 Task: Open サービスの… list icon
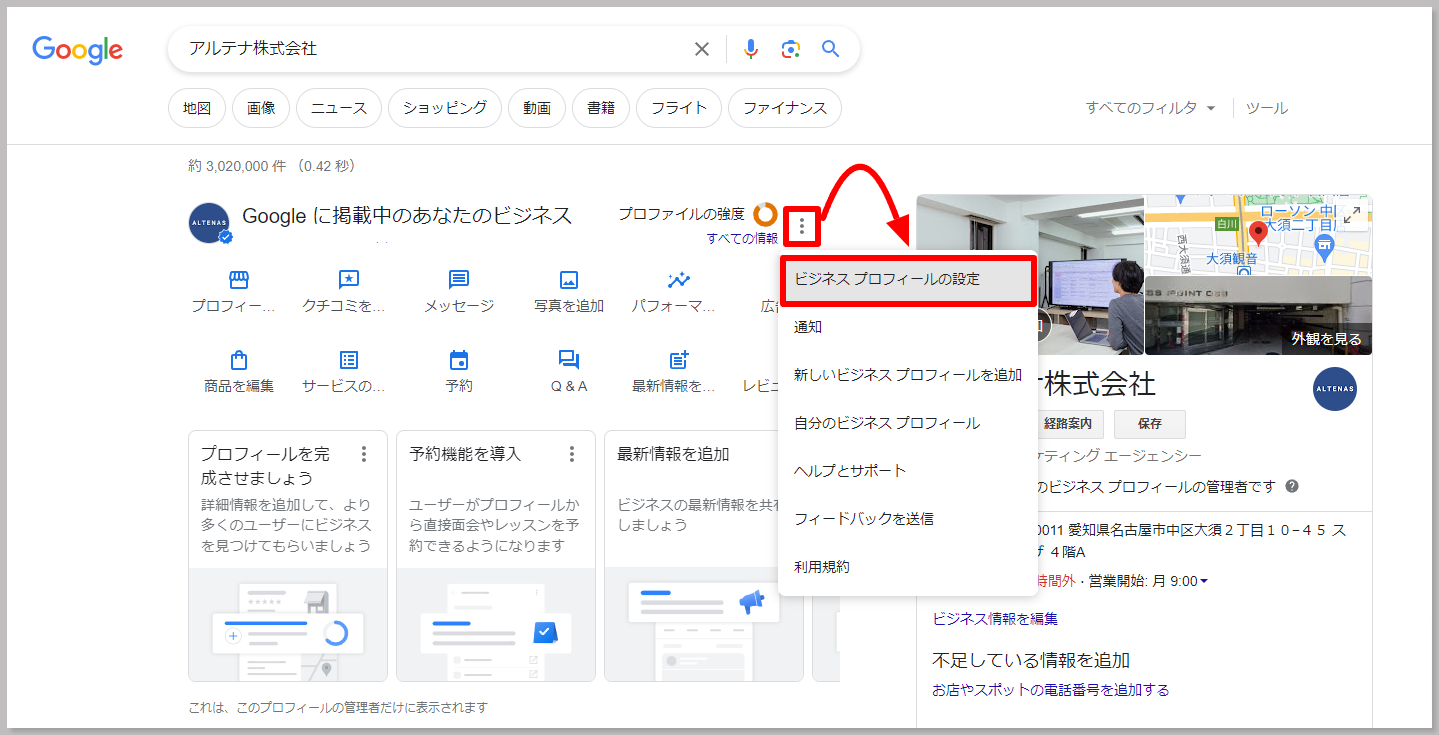click(x=349, y=360)
